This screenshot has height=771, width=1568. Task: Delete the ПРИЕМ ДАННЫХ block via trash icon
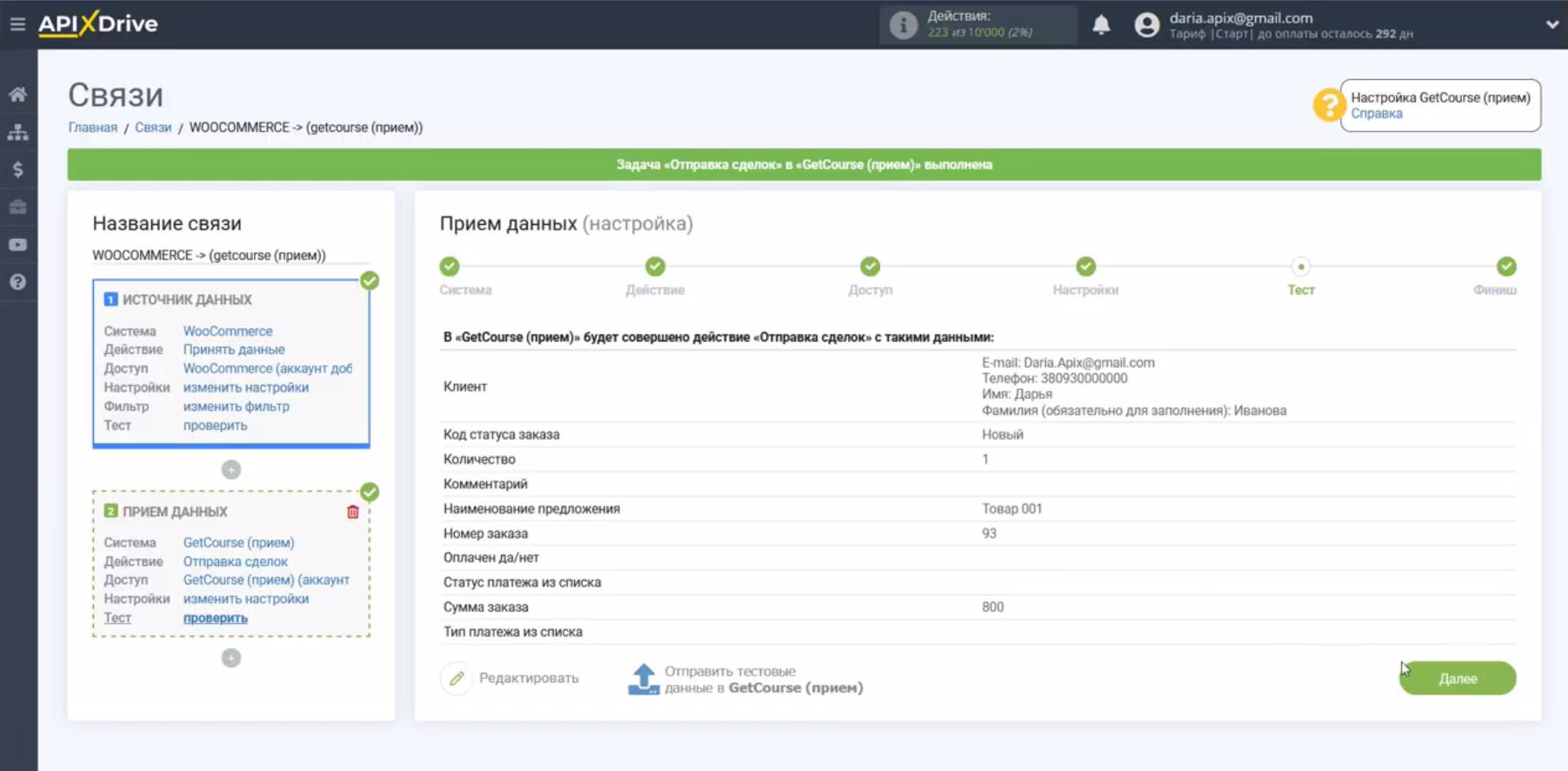point(353,512)
